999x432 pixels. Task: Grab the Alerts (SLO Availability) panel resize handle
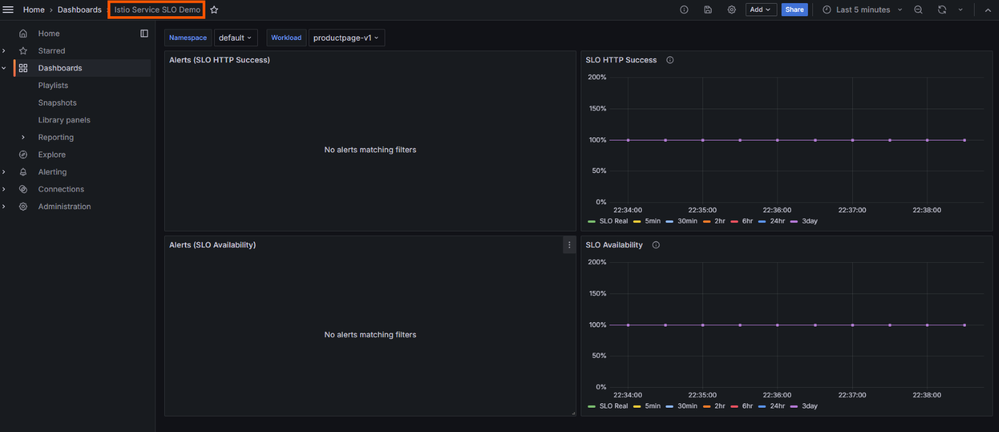point(573,414)
